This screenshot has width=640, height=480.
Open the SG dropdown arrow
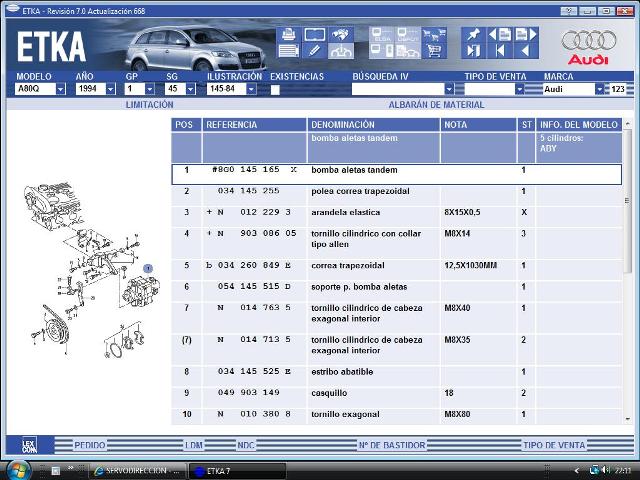[x=191, y=89]
